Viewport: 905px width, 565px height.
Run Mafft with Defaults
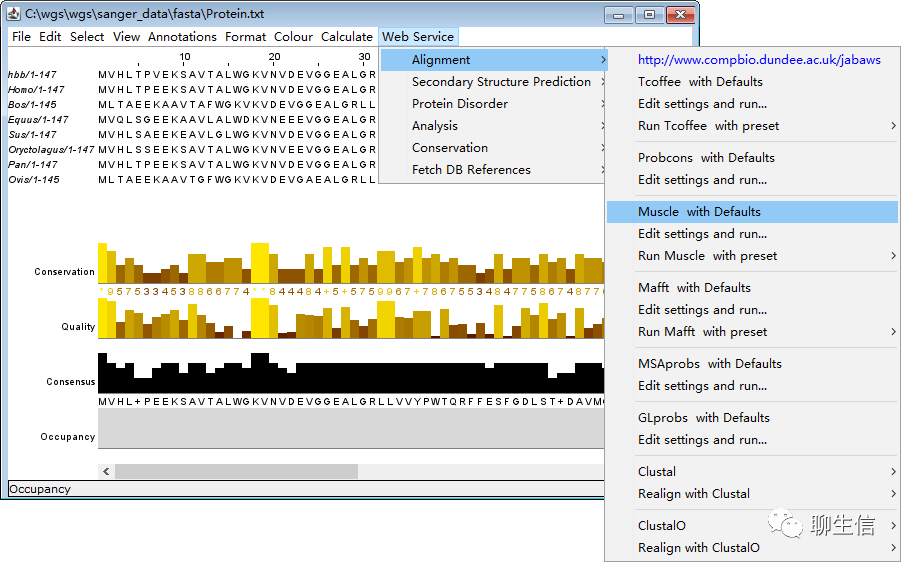753,287
